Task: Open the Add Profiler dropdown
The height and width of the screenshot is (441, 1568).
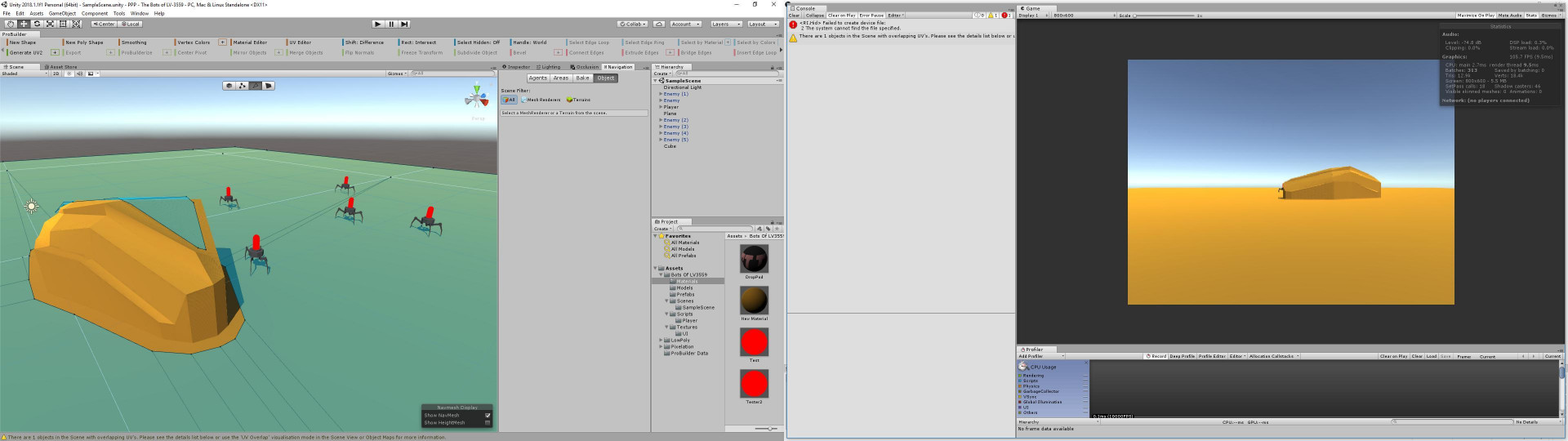Action: click(1041, 356)
